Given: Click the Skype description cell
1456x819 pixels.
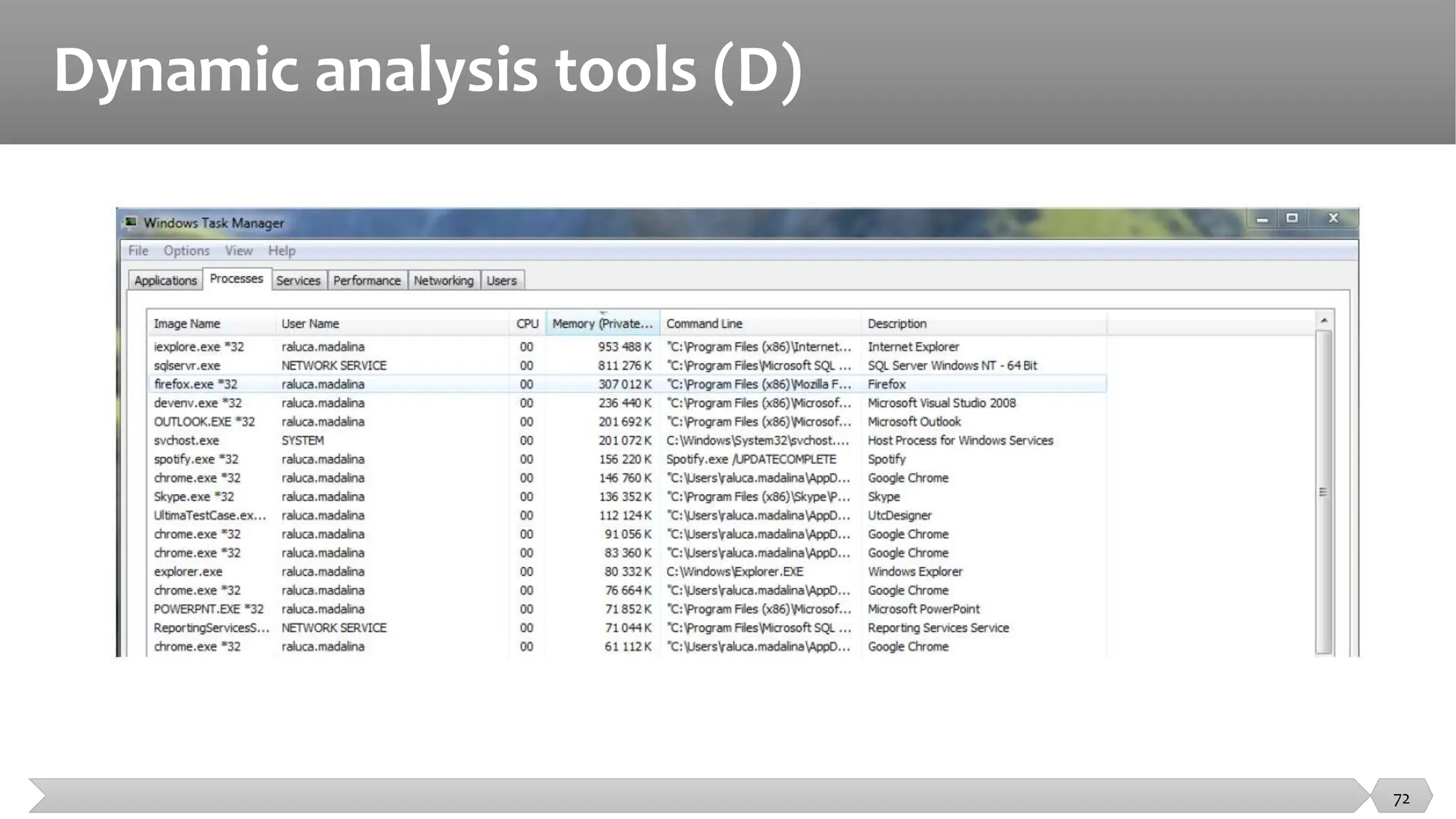Looking at the screenshot, I should pyautogui.click(x=884, y=496).
